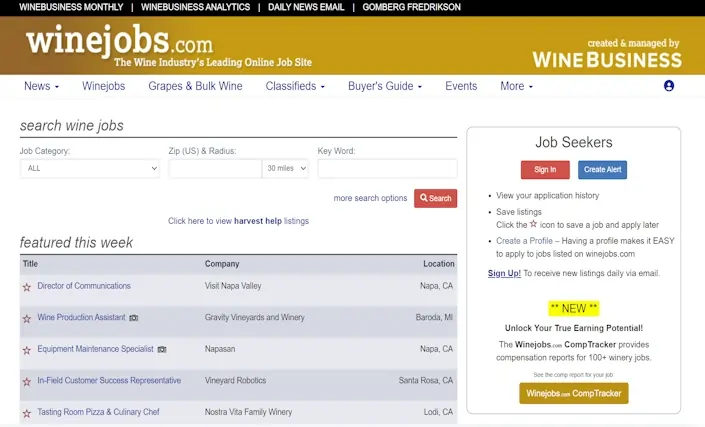Open Daily News Email link in top bar

tap(306, 7)
